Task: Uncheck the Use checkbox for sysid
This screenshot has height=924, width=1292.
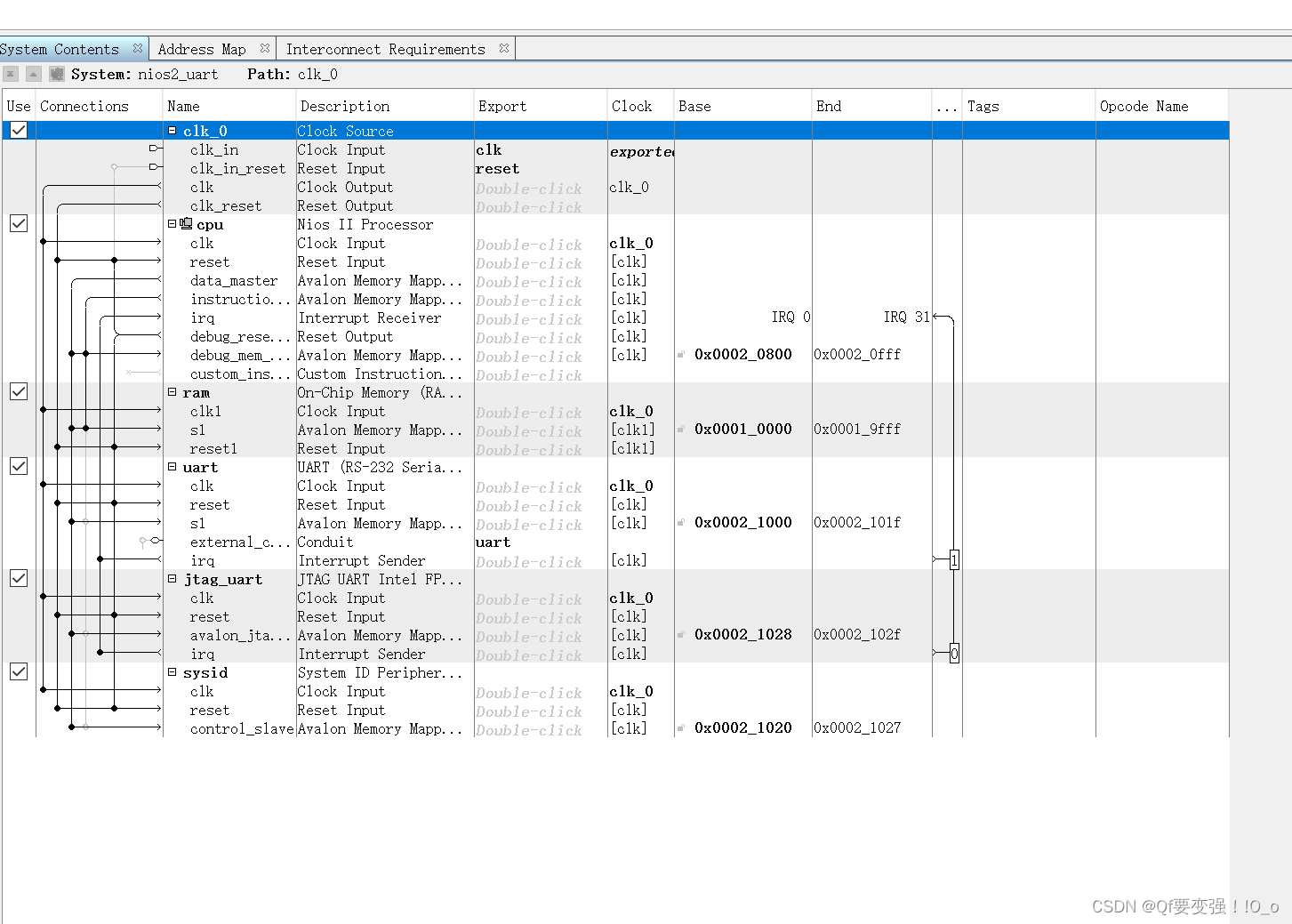Action: coord(19,671)
